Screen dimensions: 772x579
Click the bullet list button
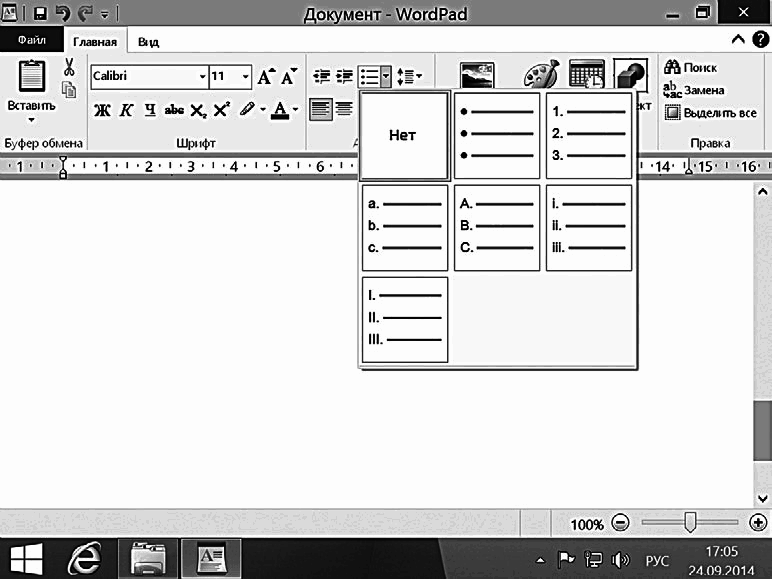369,77
